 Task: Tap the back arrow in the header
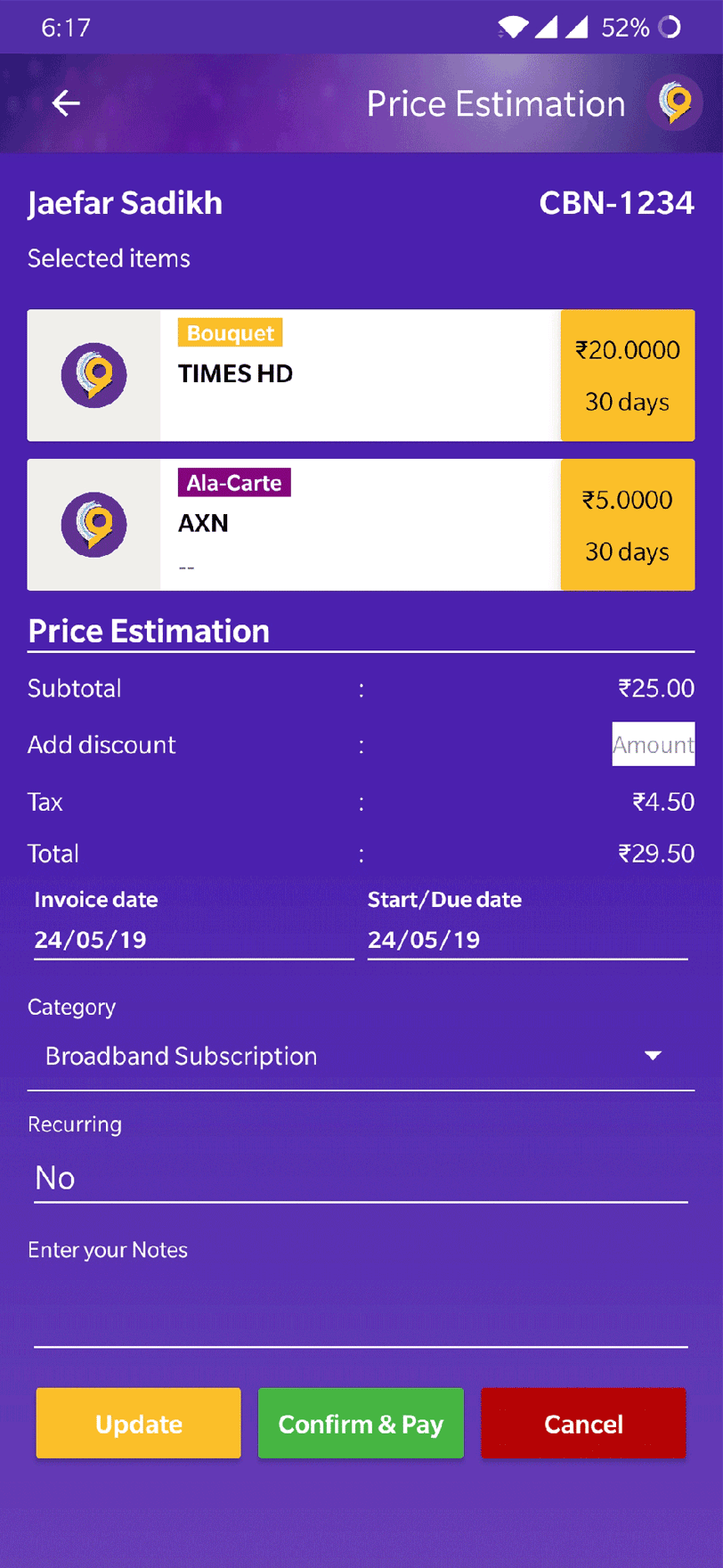(x=65, y=103)
